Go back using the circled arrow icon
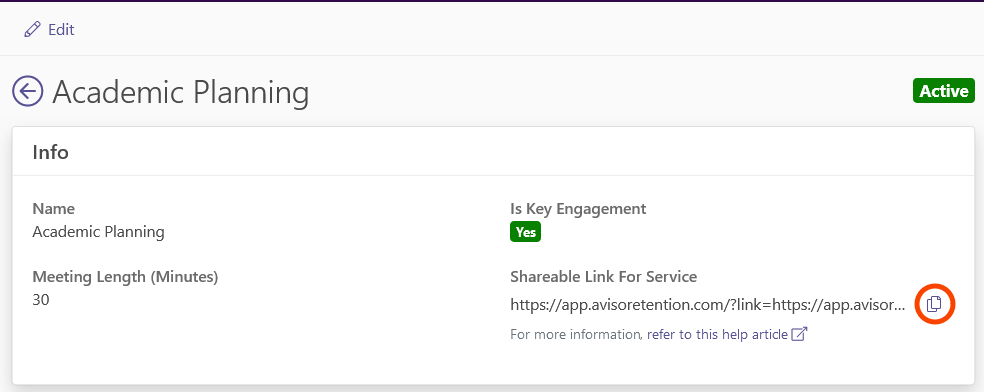This screenshot has height=392, width=984. coord(28,92)
